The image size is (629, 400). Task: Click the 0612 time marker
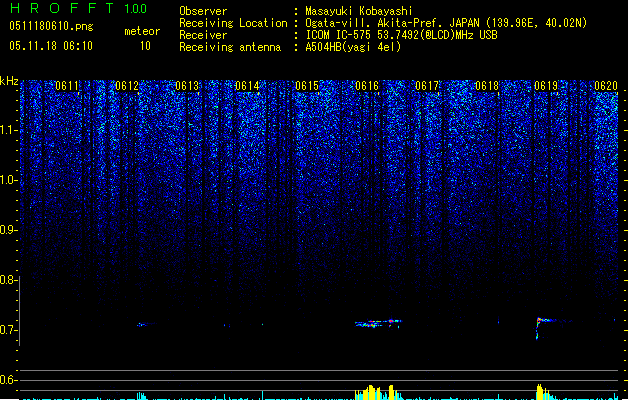click(x=127, y=86)
